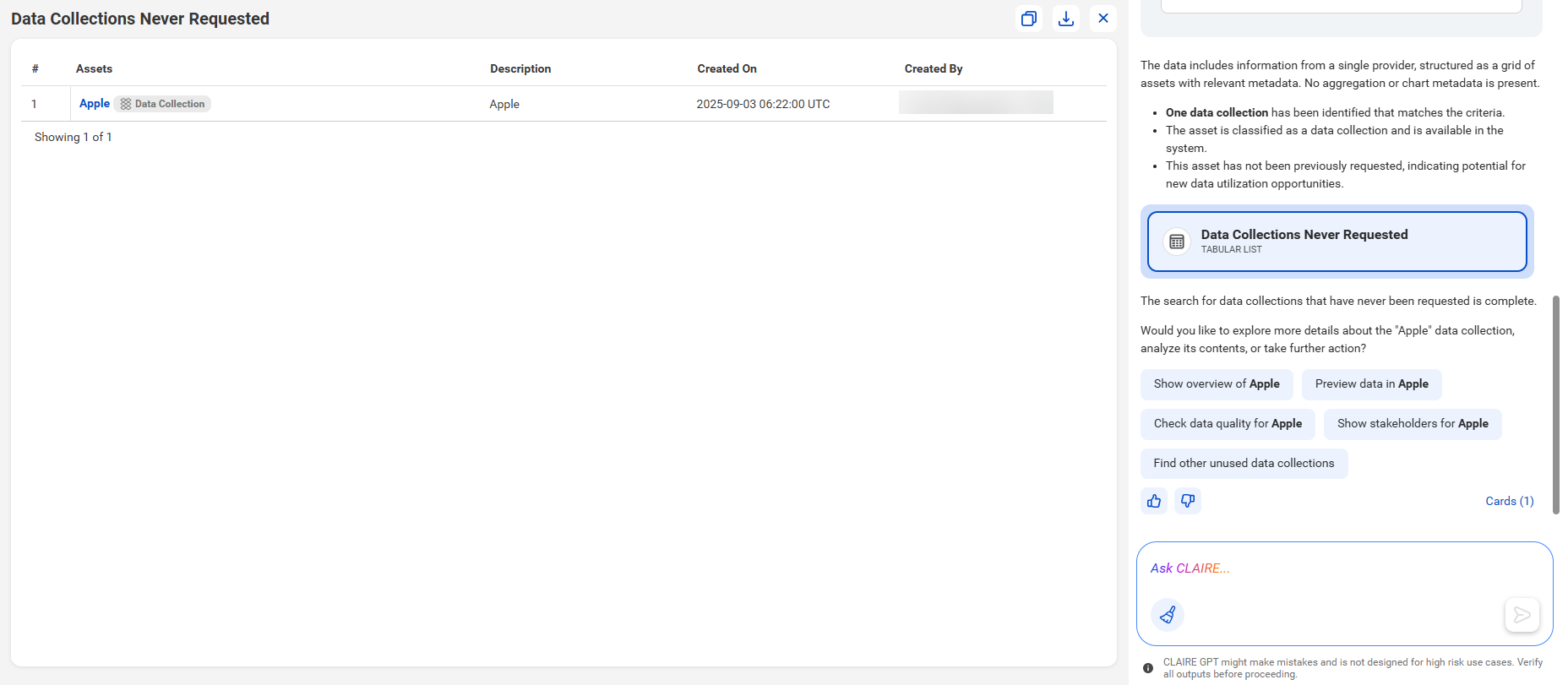This screenshot has width=1568, height=685.
Task: Click the Data Collection tag badge
Action: [163, 104]
